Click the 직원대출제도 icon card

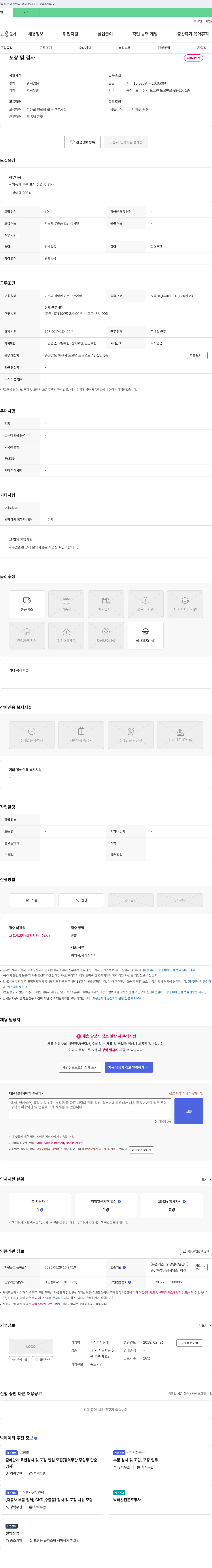pos(66,636)
